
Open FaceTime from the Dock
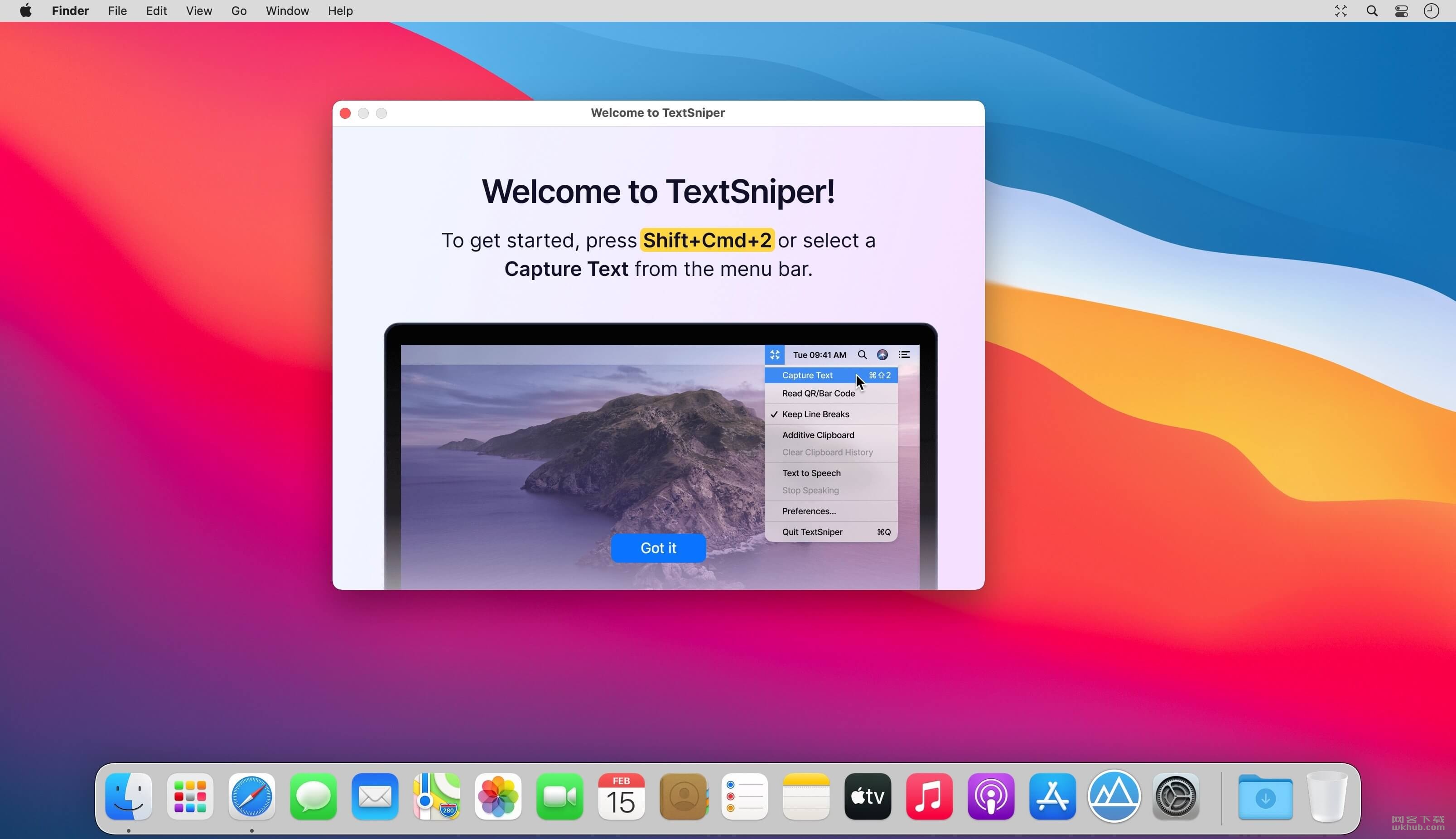(x=560, y=796)
